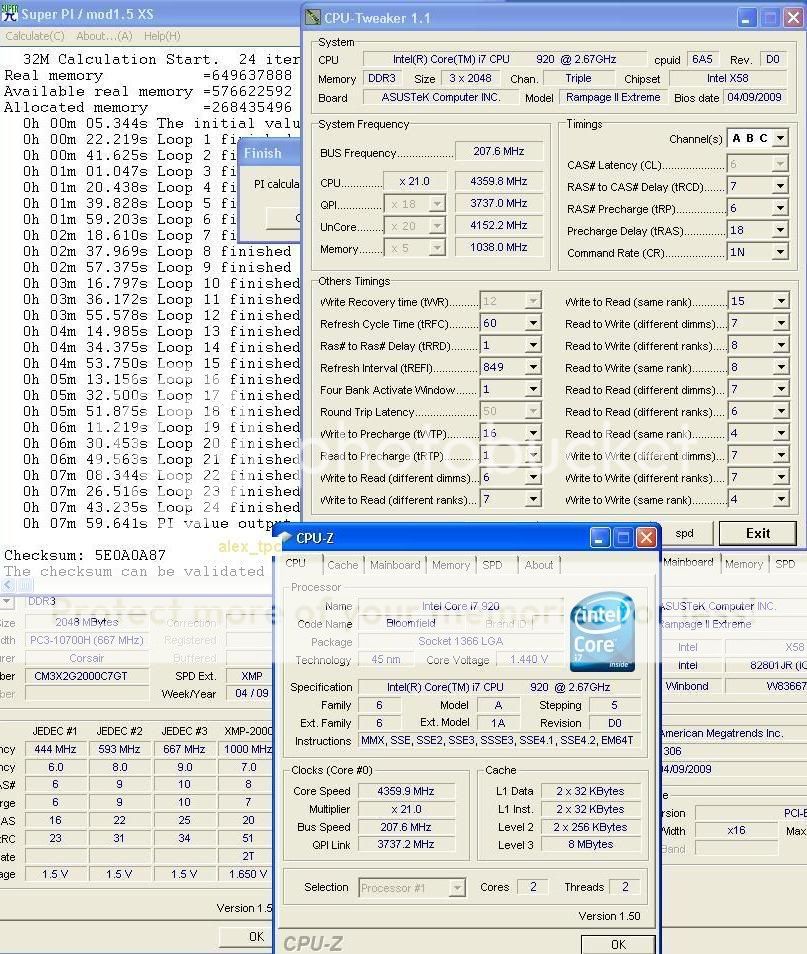Select the CPU tab in front CPU-Z window
Viewport: 807px width, 954px height.
point(296,563)
